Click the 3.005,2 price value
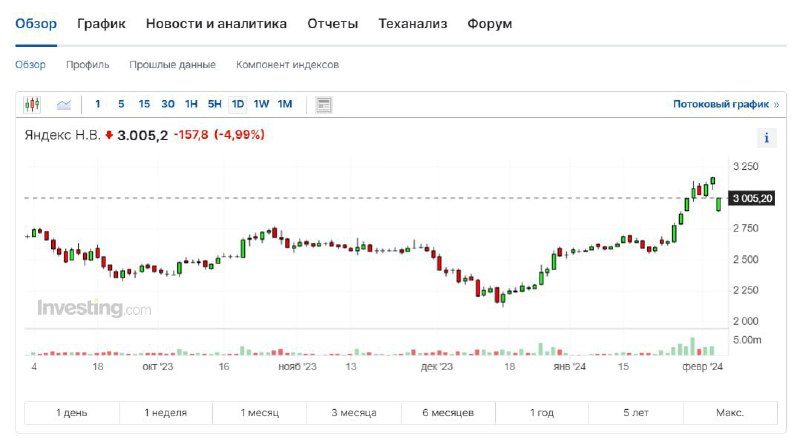 (x=142, y=135)
